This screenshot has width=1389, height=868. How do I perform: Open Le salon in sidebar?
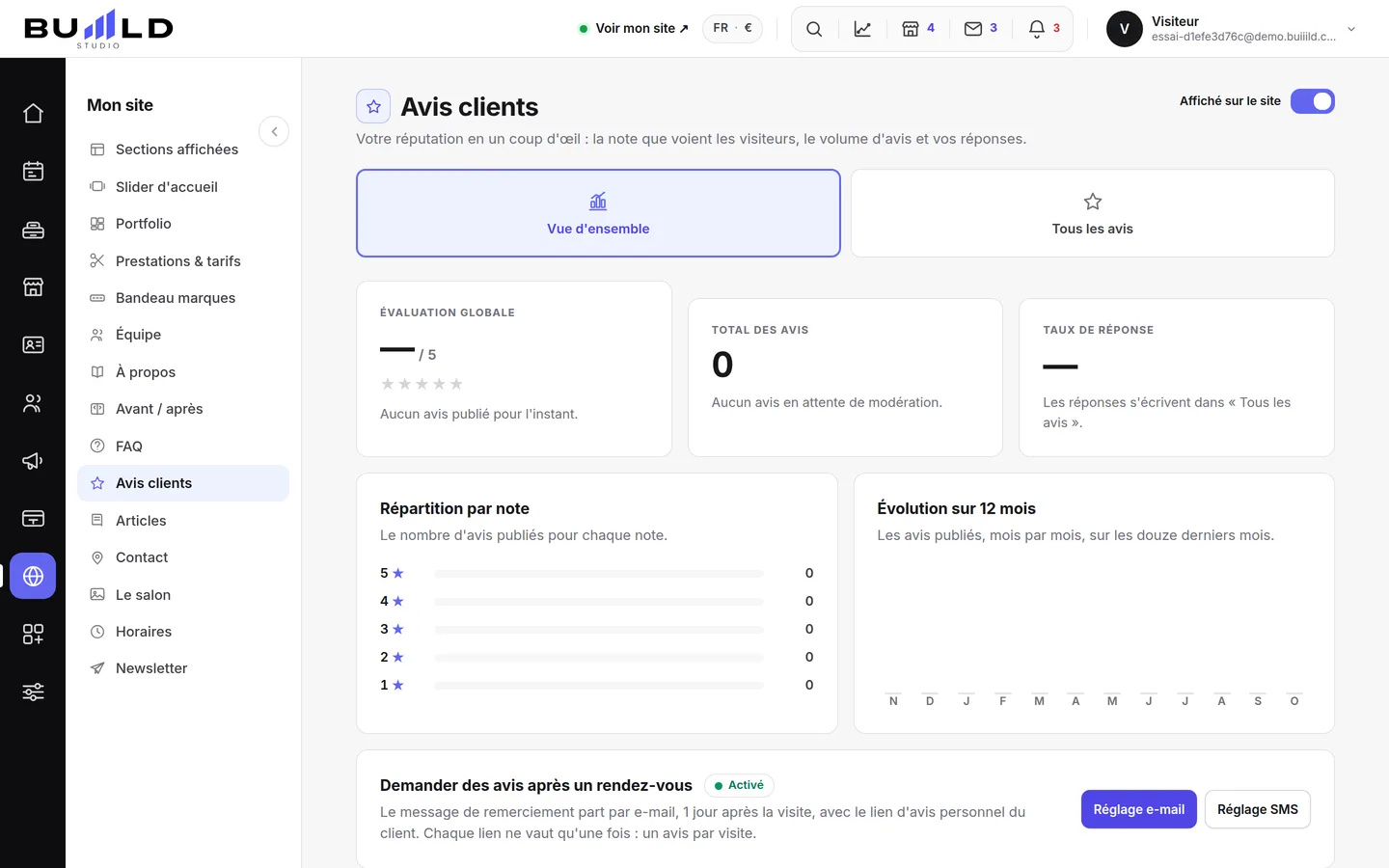tap(183, 595)
